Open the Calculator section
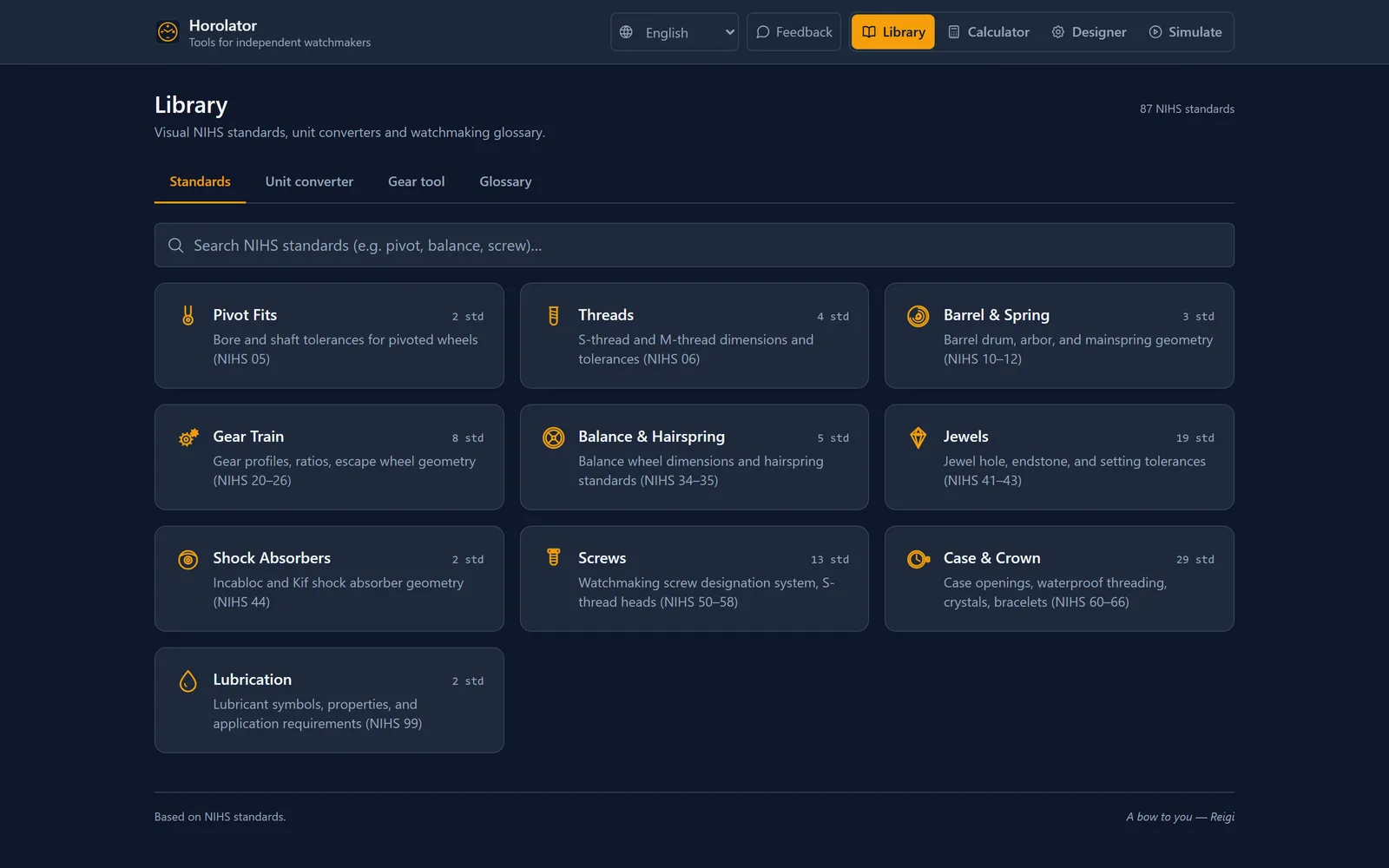1389x868 pixels. [x=988, y=32]
